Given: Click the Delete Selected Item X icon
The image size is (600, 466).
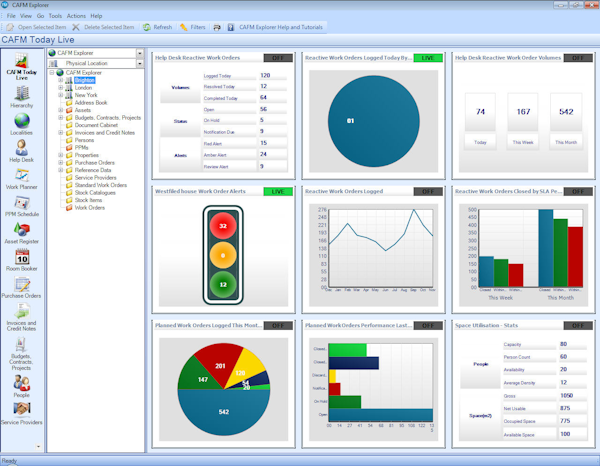Looking at the screenshot, I should pyautogui.click(x=76, y=27).
